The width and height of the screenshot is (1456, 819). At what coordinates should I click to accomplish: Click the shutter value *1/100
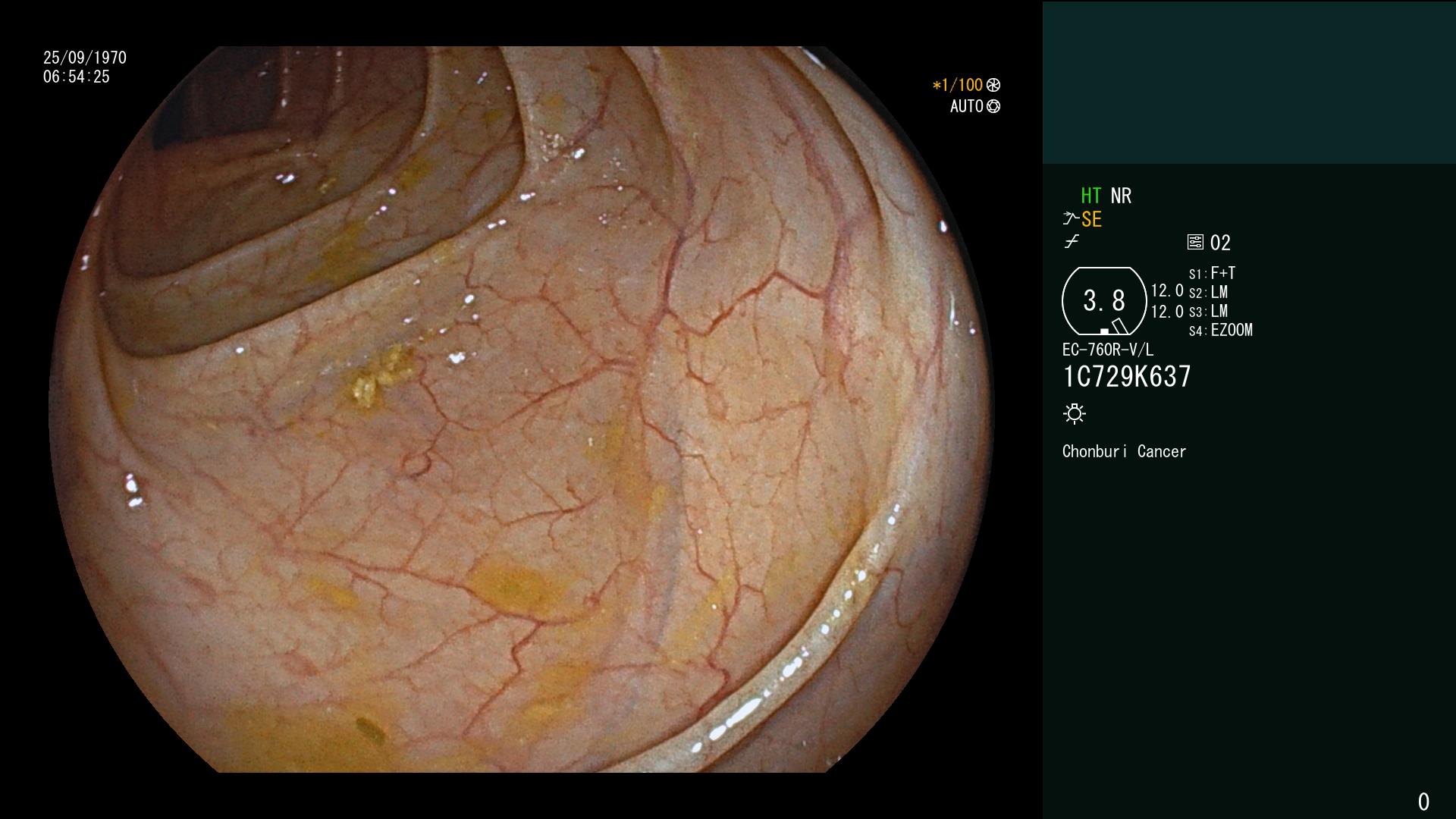958,86
